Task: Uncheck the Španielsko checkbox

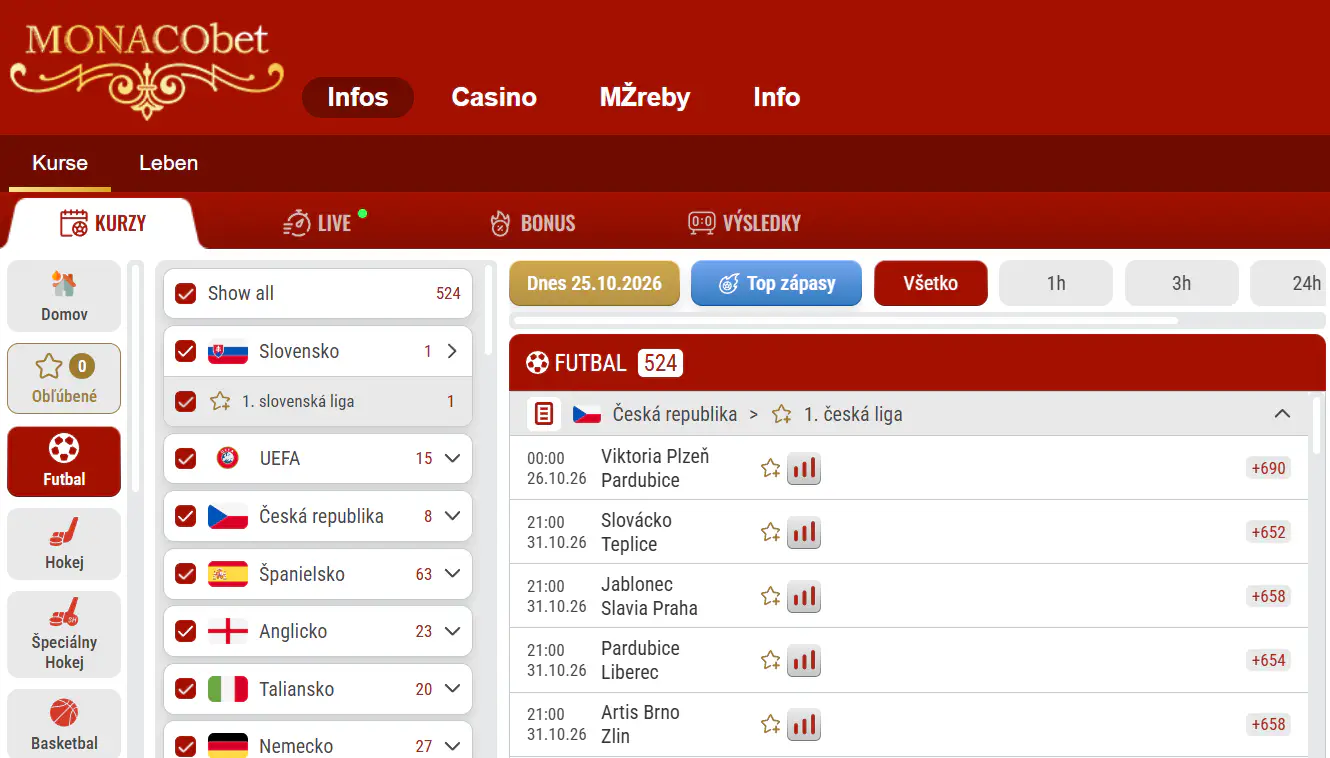Action: point(185,574)
